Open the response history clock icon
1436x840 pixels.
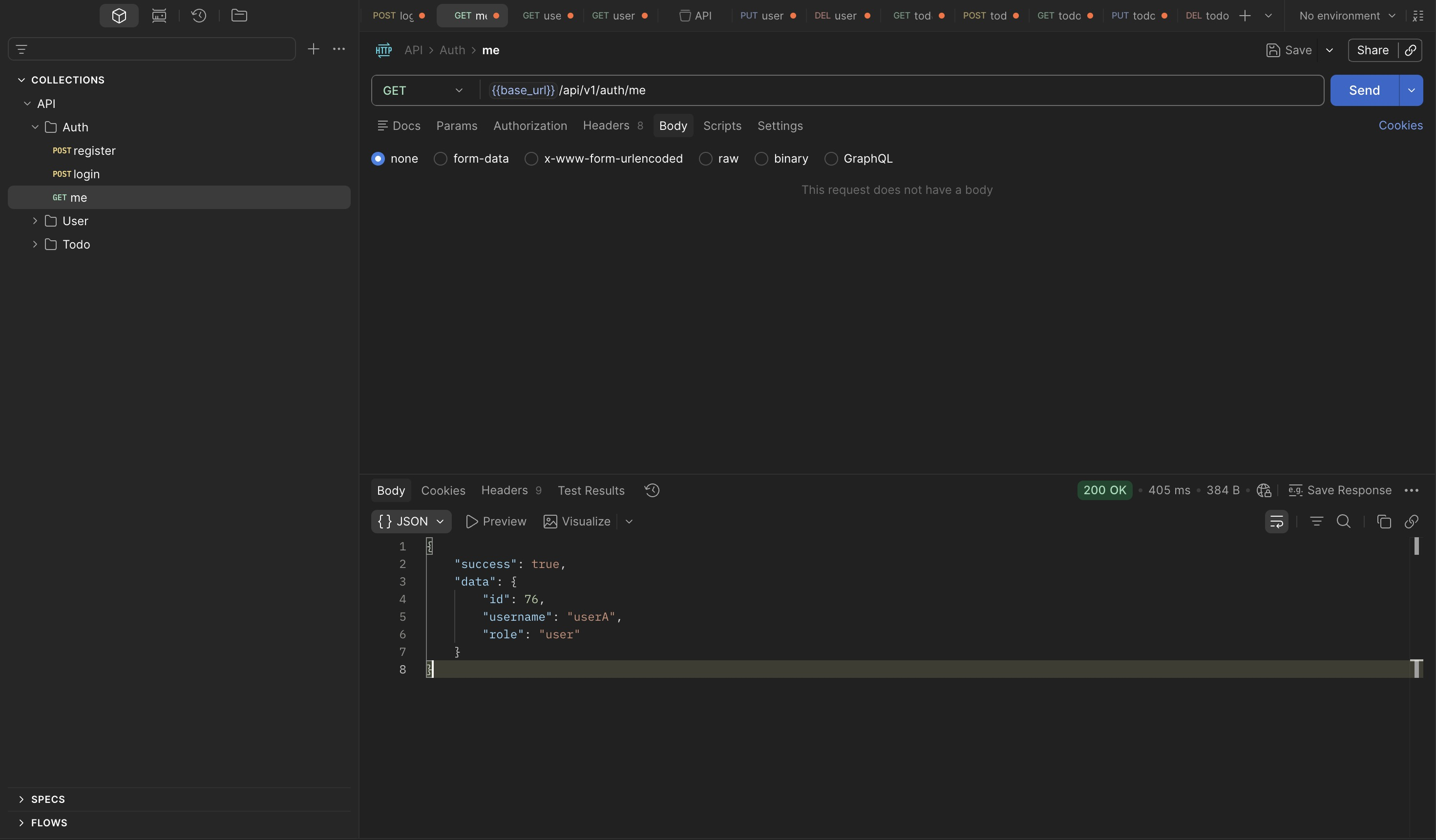pos(652,490)
